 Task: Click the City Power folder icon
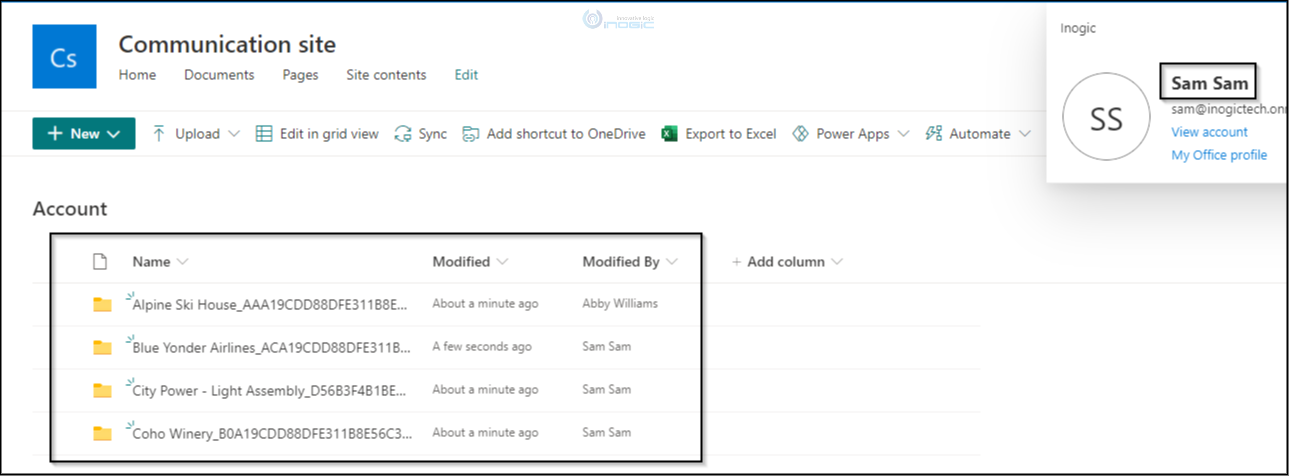pos(102,390)
